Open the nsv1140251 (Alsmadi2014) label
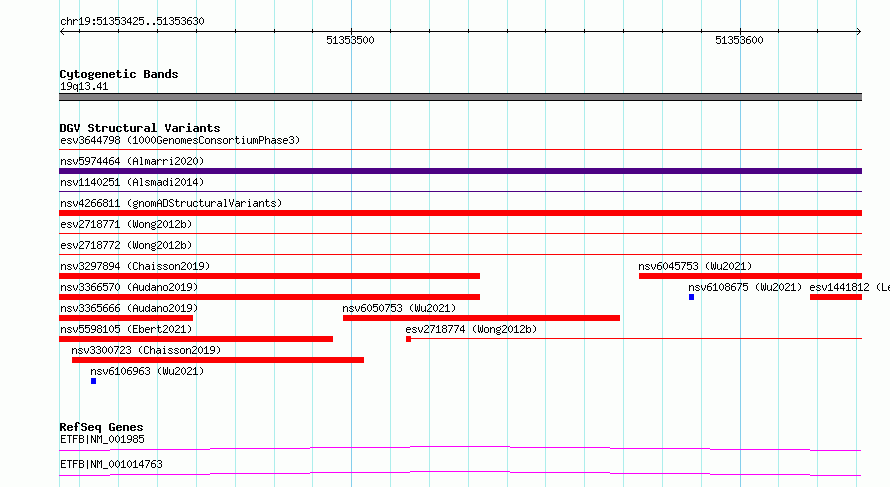The width and height of the screenshot is (890, 487). tap(132, 182)
